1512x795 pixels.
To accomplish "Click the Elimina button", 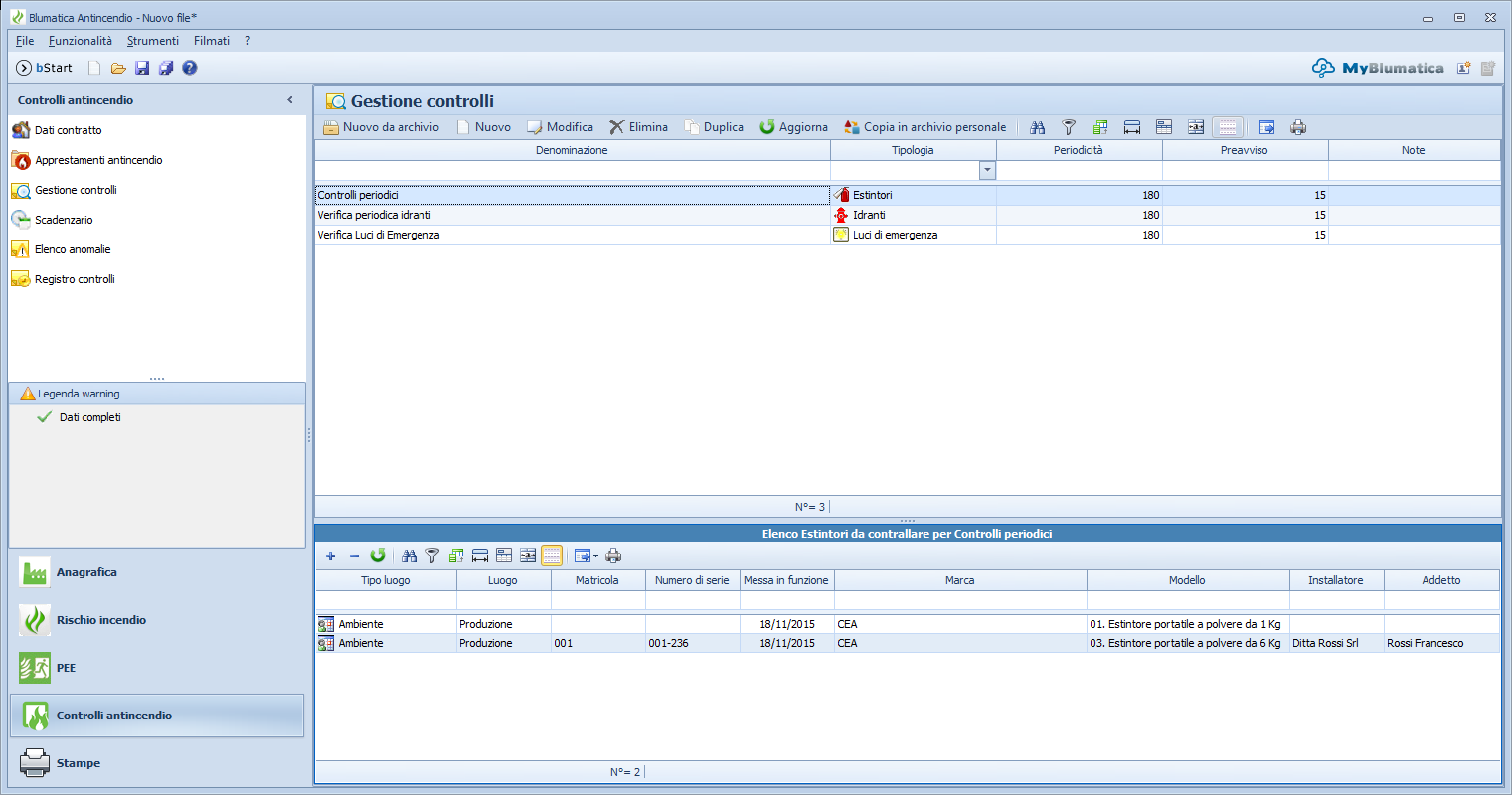I will (x=639, y=127).
